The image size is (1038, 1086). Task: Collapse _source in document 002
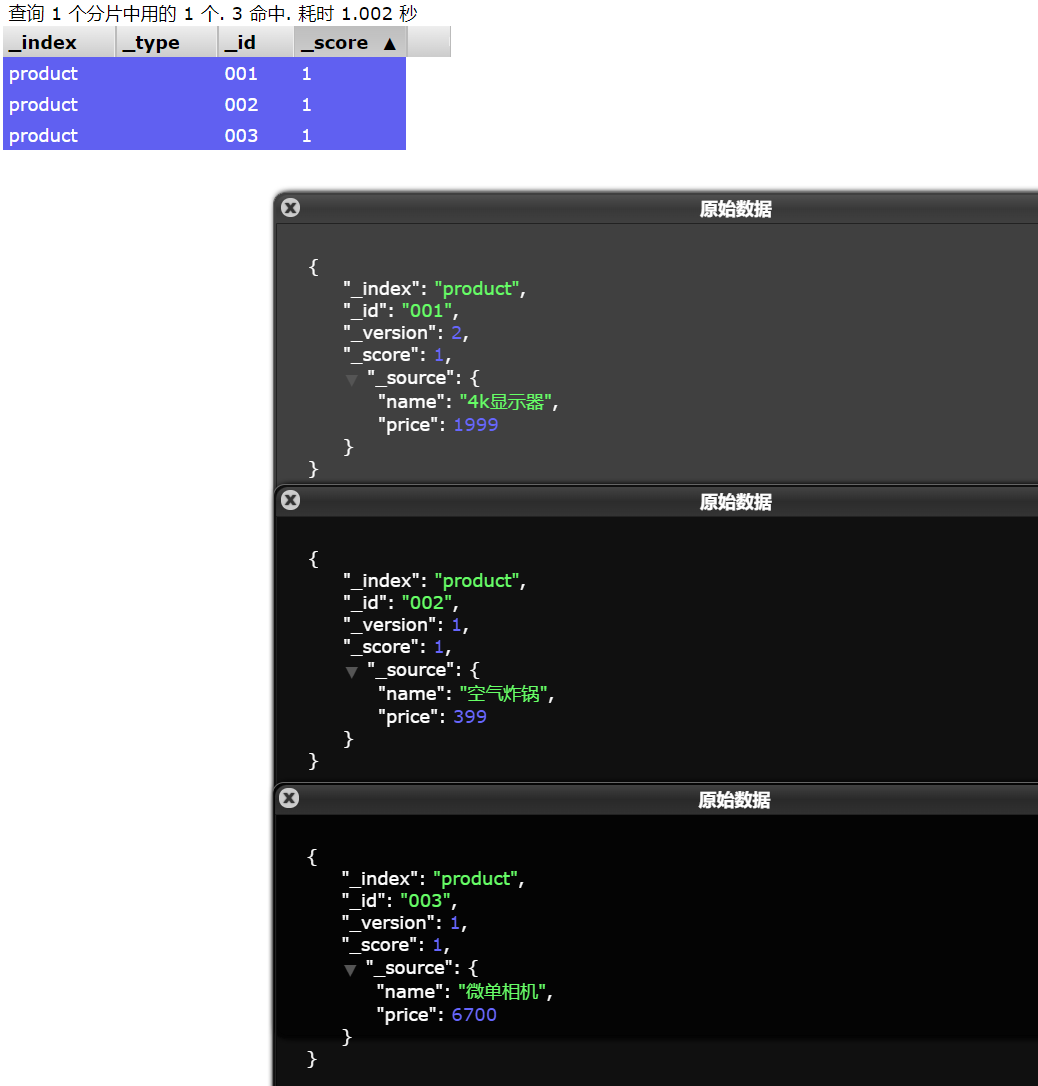coord(352,671)
